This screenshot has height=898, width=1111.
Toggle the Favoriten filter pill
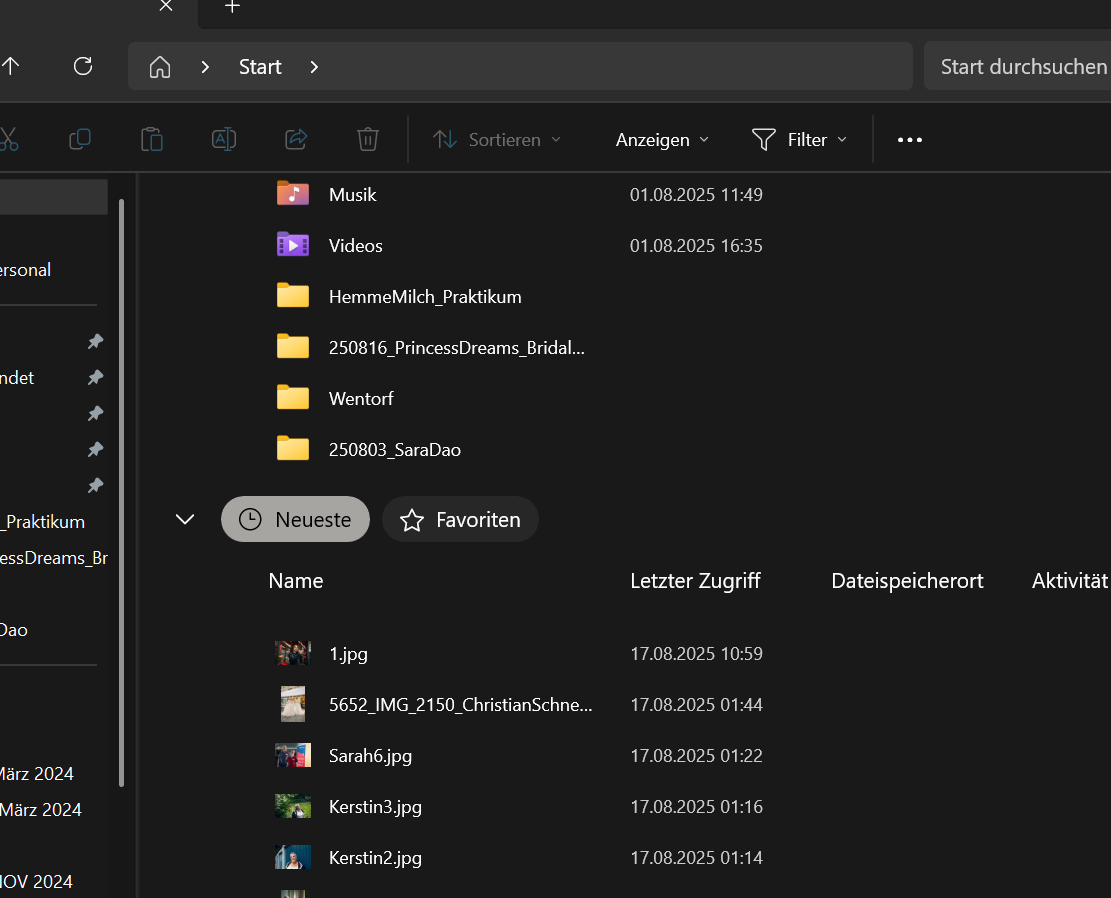pyautogui.click(x=460, y=520)
